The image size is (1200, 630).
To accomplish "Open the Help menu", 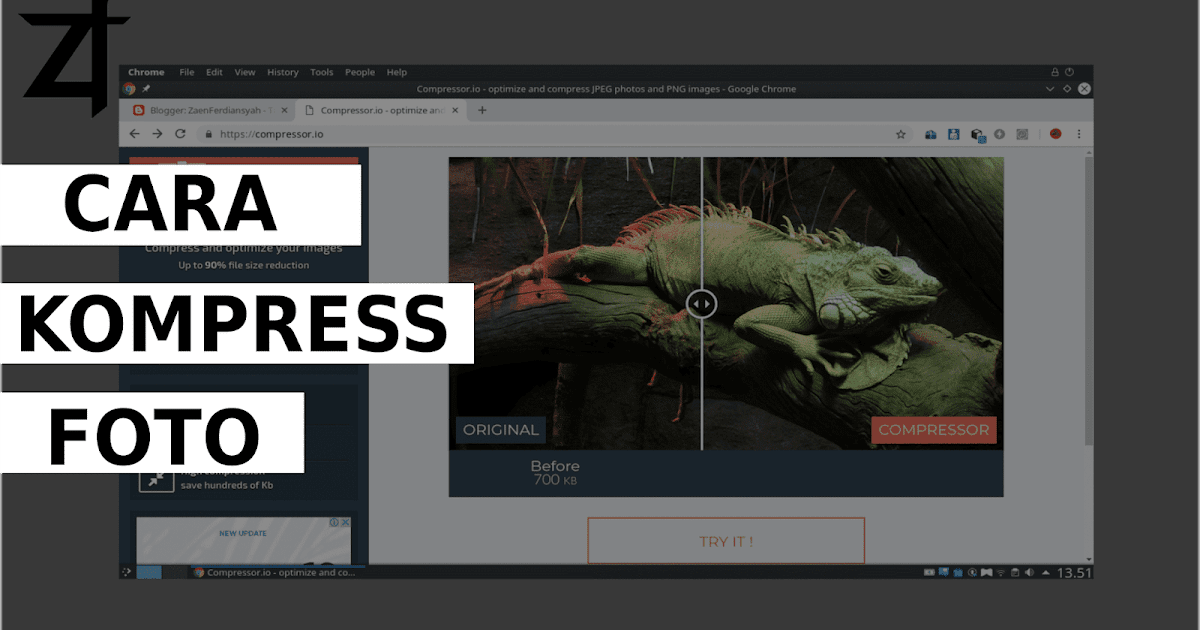I will (x=397, y=72).
